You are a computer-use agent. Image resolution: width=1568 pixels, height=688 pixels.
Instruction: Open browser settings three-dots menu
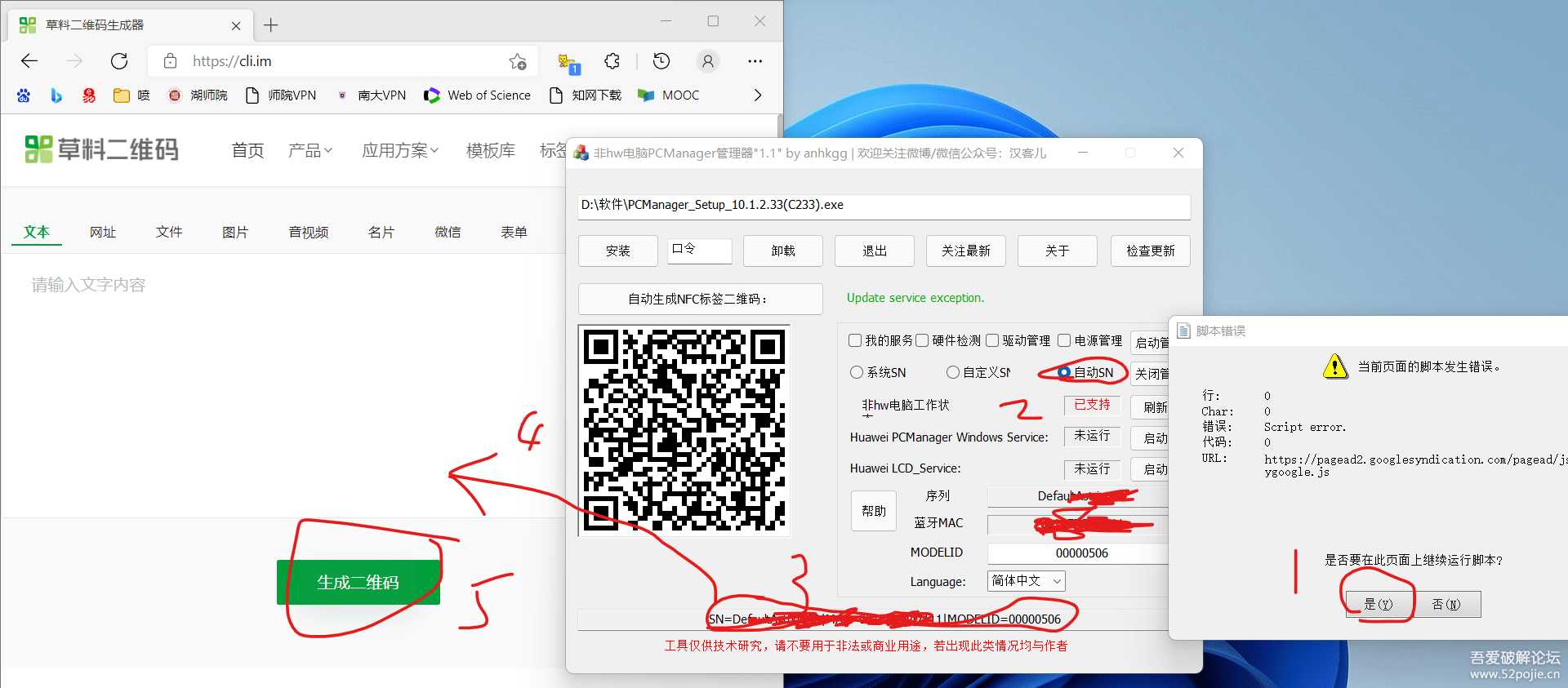pos(755,61)
